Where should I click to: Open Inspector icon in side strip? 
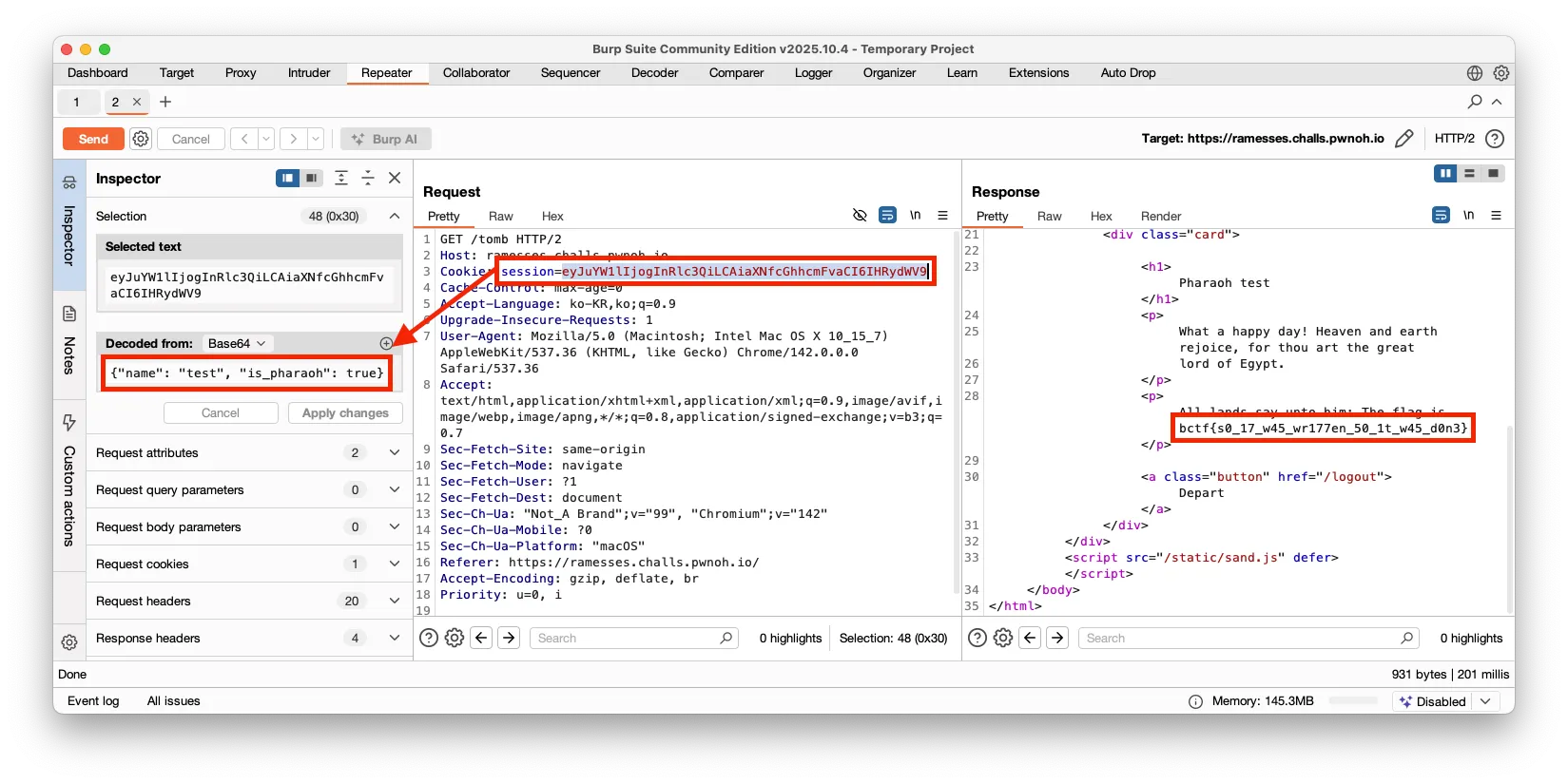click(69, 182)
